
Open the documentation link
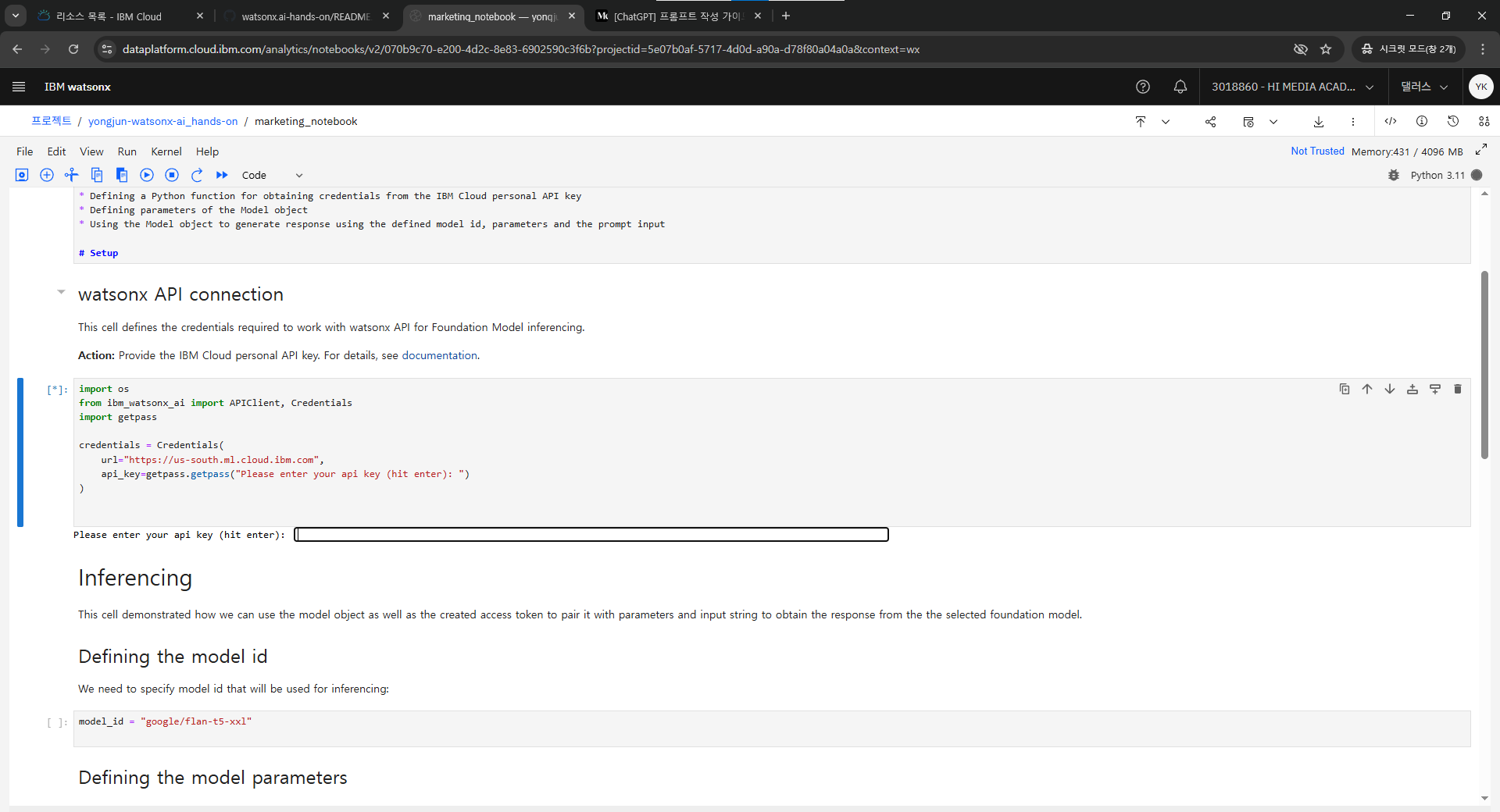439,355
